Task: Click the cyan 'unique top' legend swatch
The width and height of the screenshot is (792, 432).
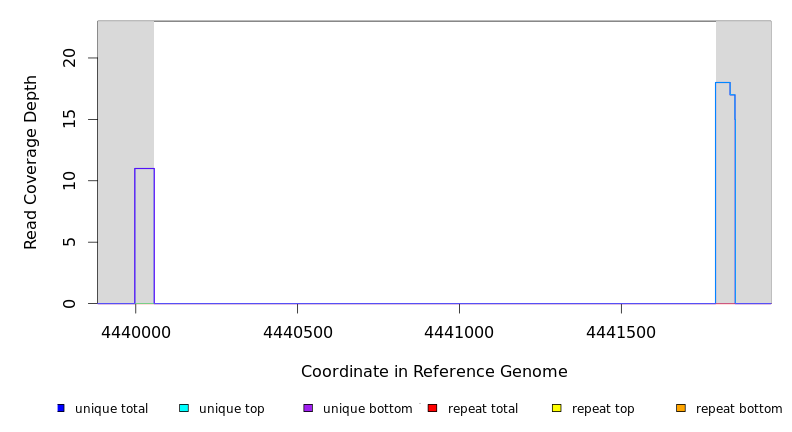Action: click(184, 408)
